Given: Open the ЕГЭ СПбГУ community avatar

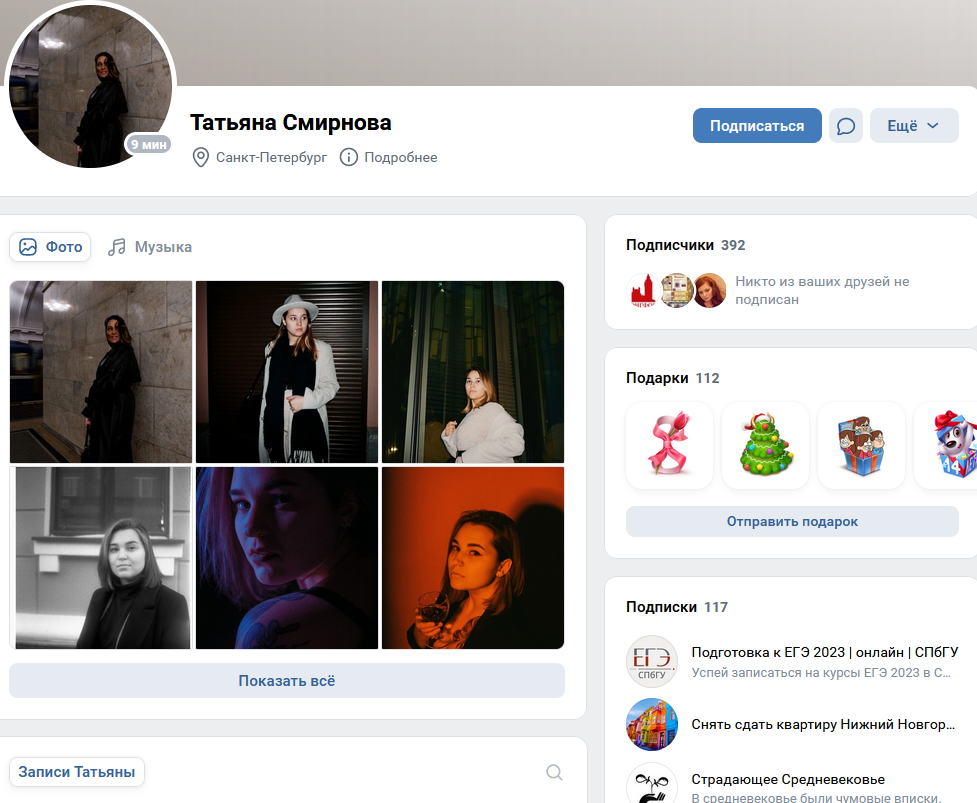Looking at the screenshot, I should 651,661.
